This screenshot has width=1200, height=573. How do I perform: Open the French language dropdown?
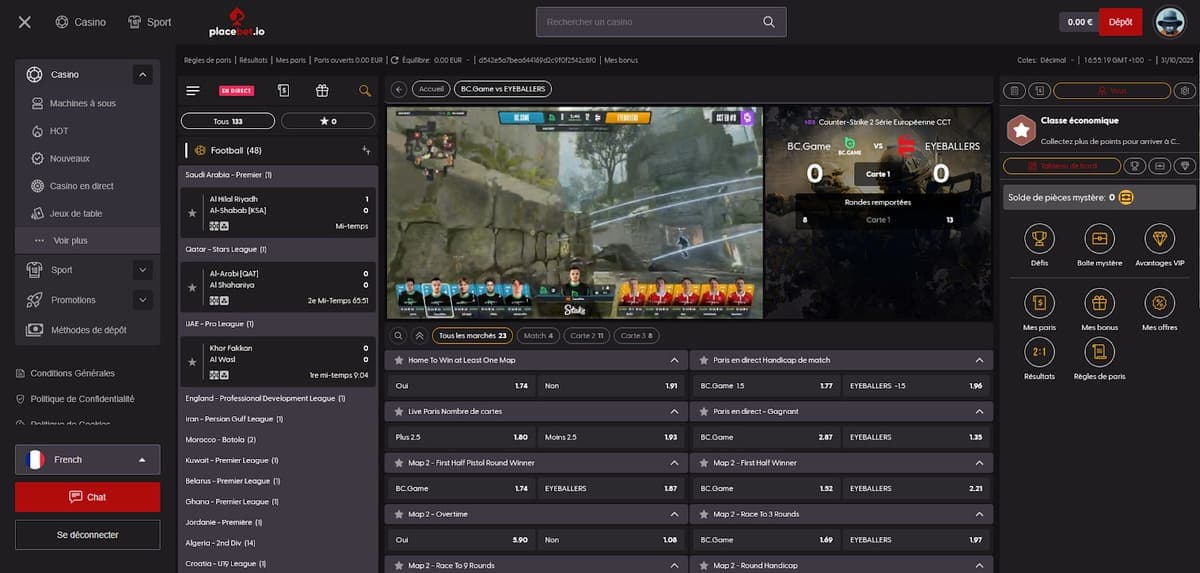pos(87,460)
